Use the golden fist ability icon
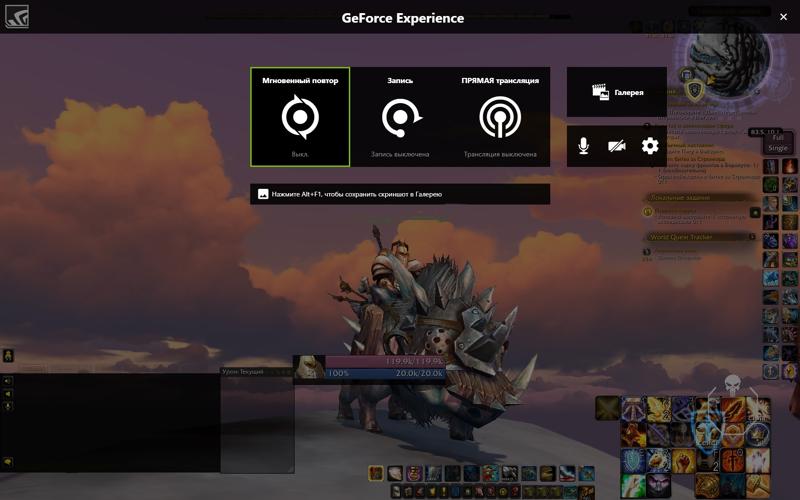Viewport: 800px width, 500px height. (683, 460)
